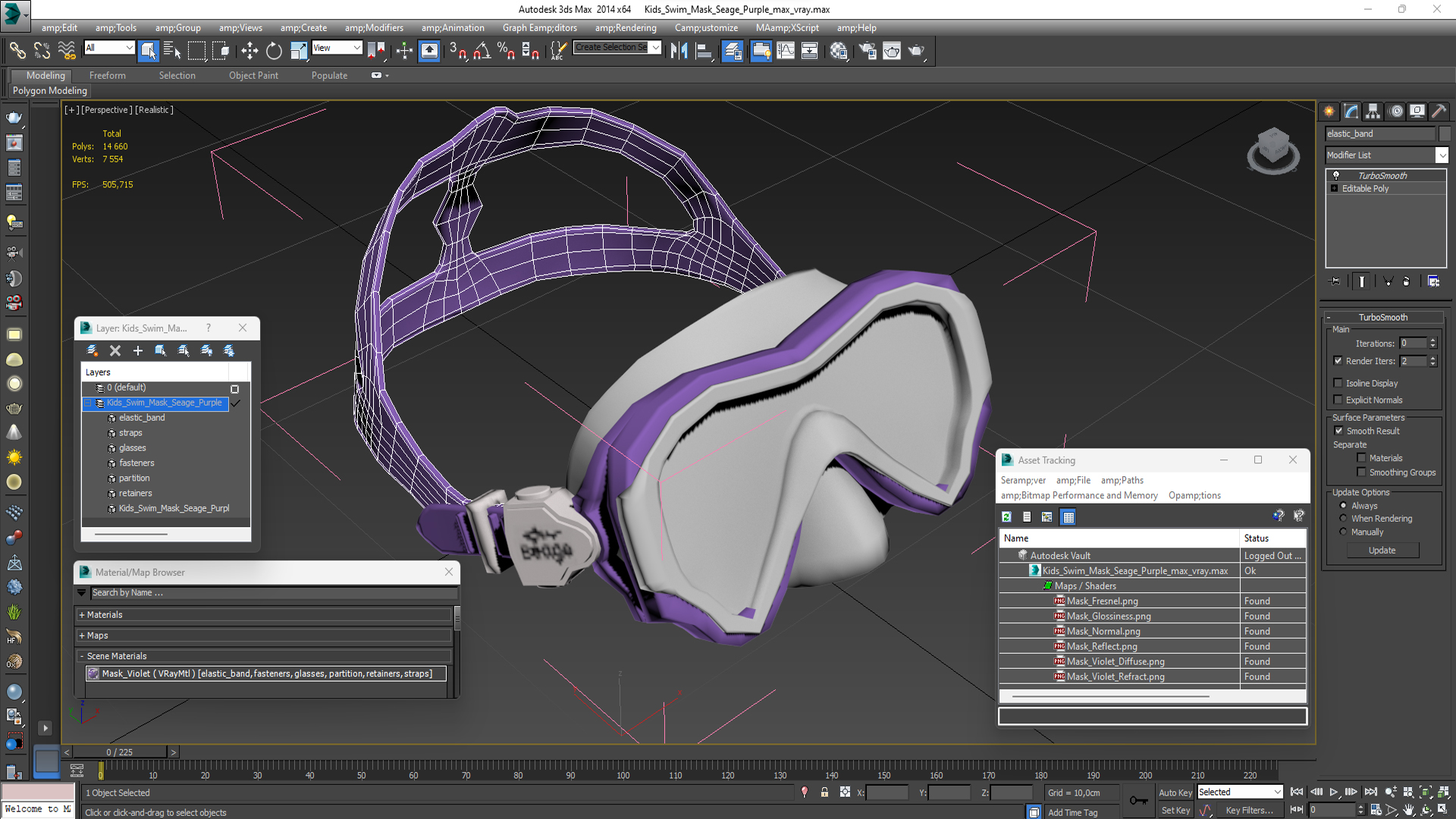The width and height of the screenshot is (1456, 819).
Task: Switch to Object Paint ribbon tab
Action: [x=253, y=75]
